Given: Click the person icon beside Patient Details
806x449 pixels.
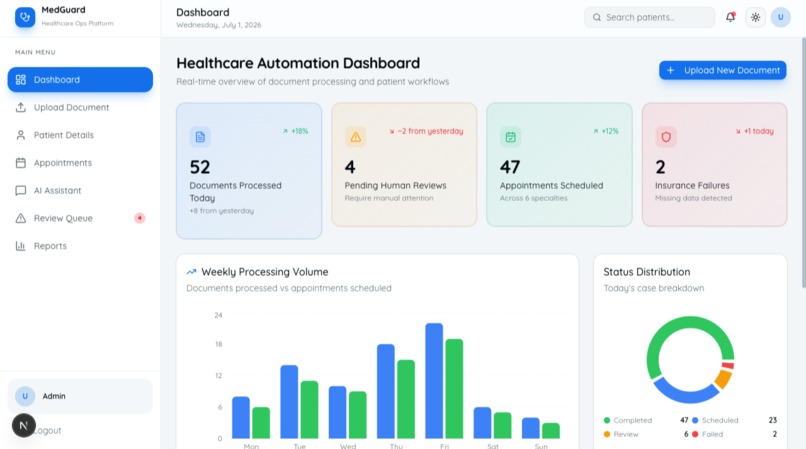Looking at the screenshot, I should [x=21, y=135].
